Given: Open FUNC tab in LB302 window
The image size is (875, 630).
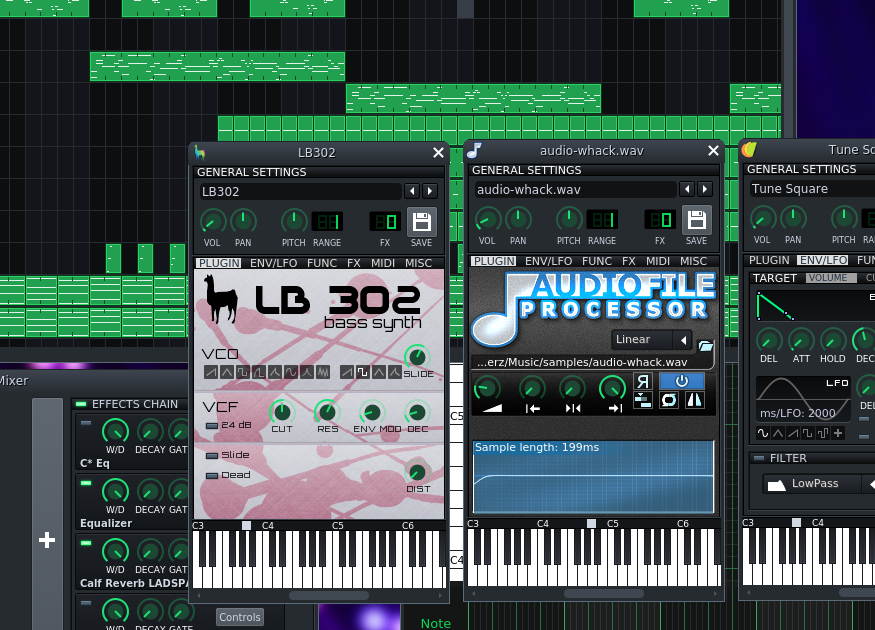Looking at the screenshot, I should [x=322, y=263].
